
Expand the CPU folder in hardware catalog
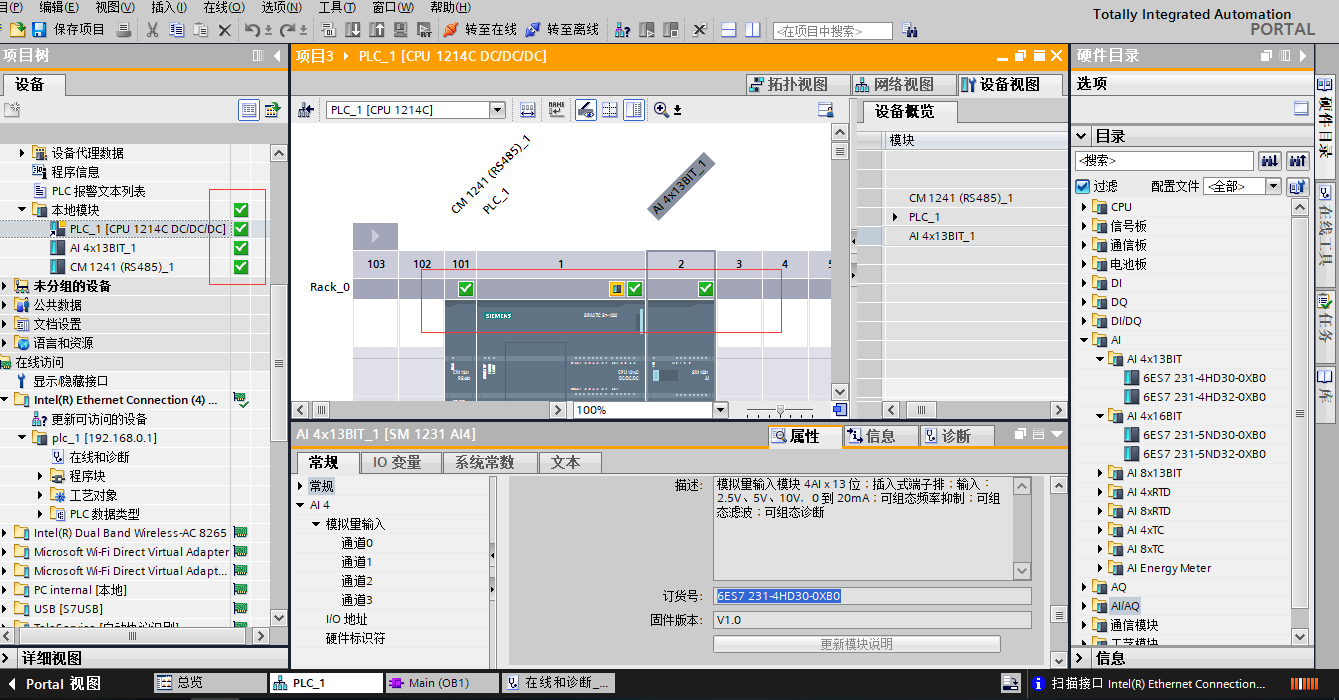pos(1084,207)
